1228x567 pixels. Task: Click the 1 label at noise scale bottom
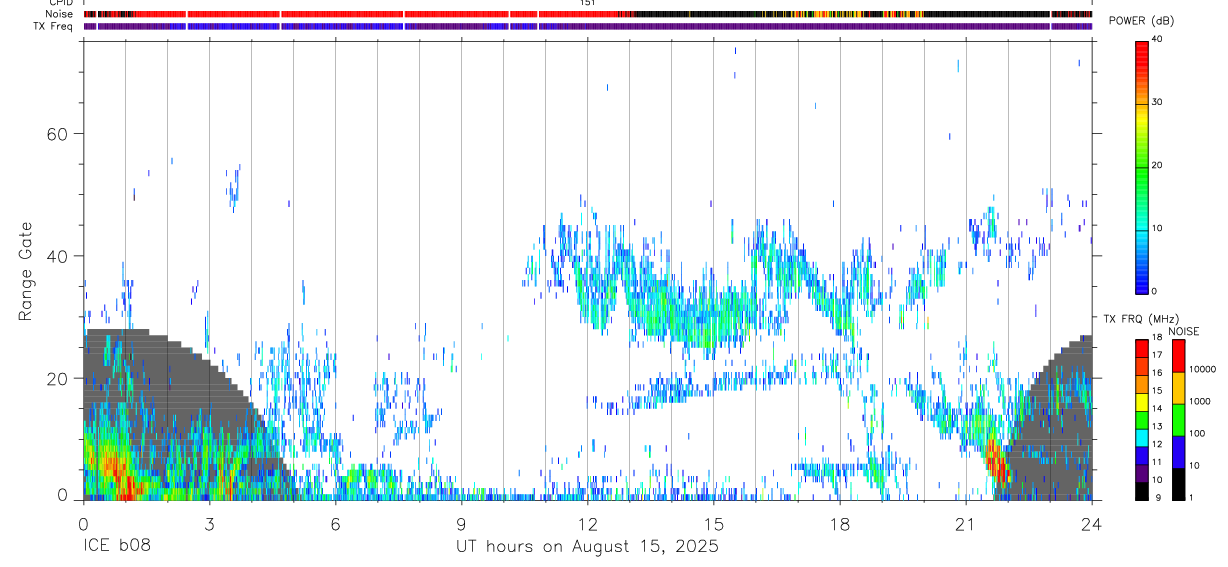coord(1192,497)
